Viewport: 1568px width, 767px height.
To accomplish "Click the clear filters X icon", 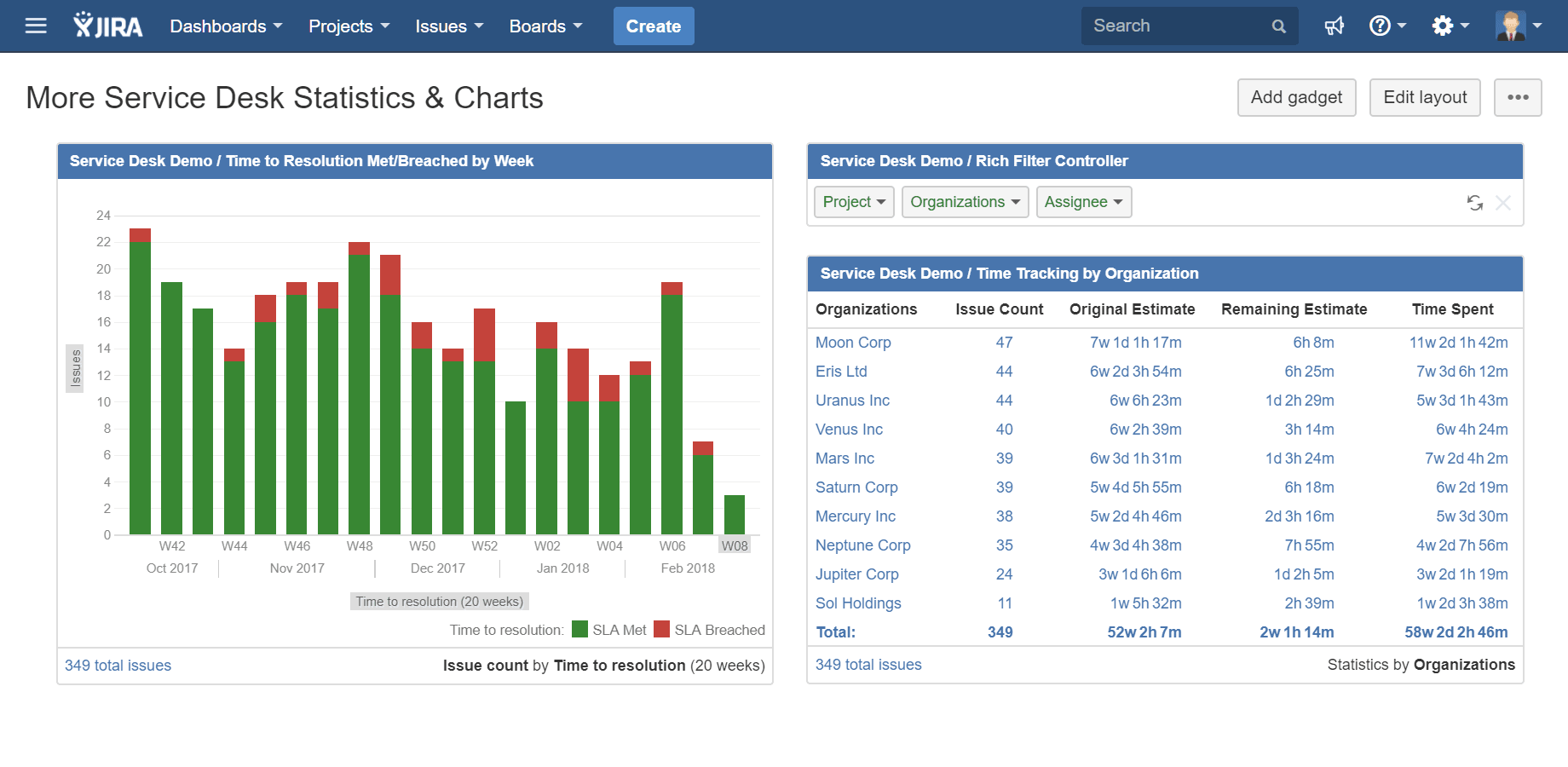I will pos(1503,203).
